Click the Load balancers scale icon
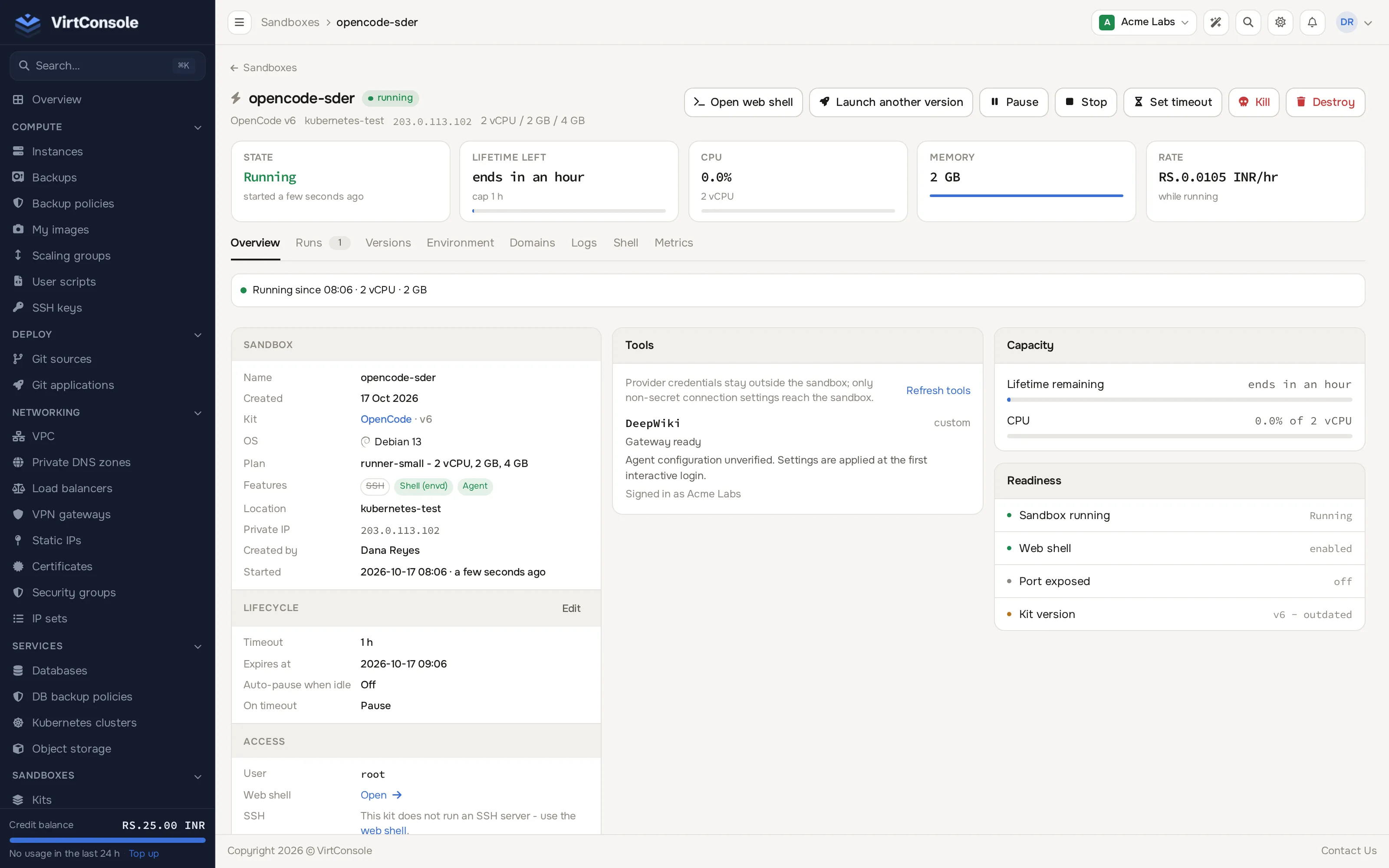Image resolution: width=1389 pixels, height=868 pixels. pyautogui.click(x=18, y=489)
